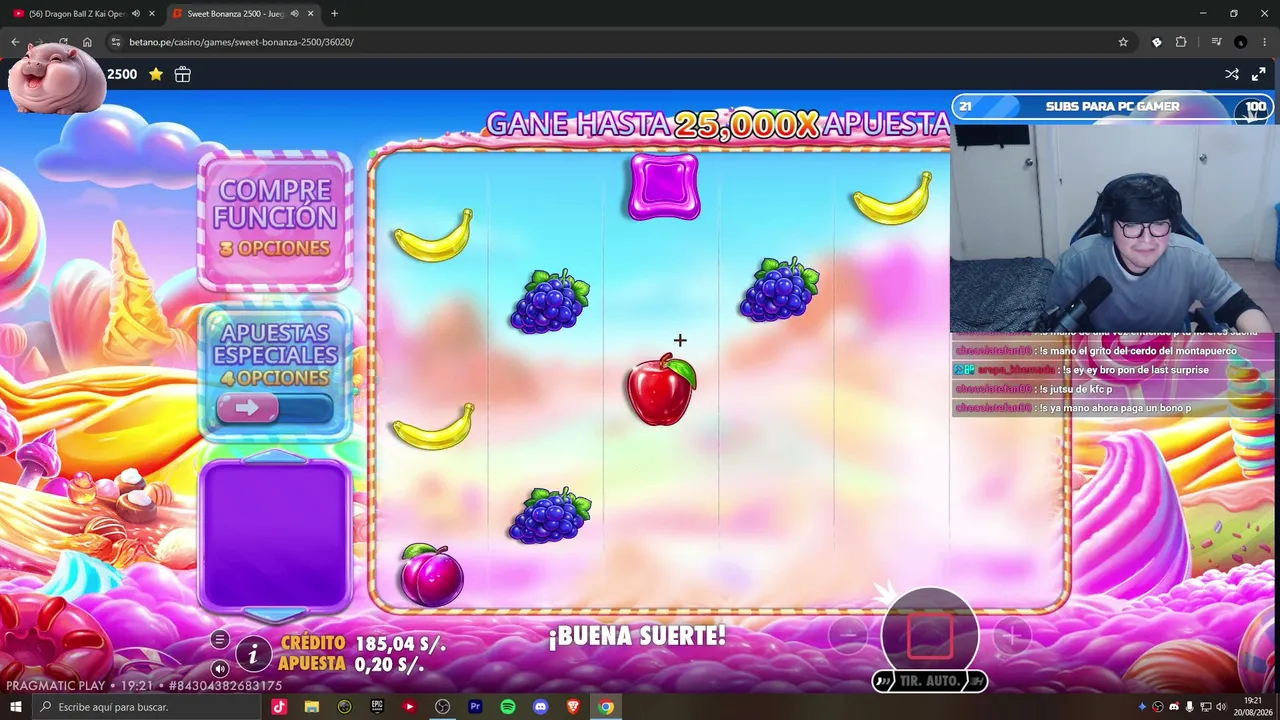
Task: Open the gift promotions icon
Action: pos(182,74)
